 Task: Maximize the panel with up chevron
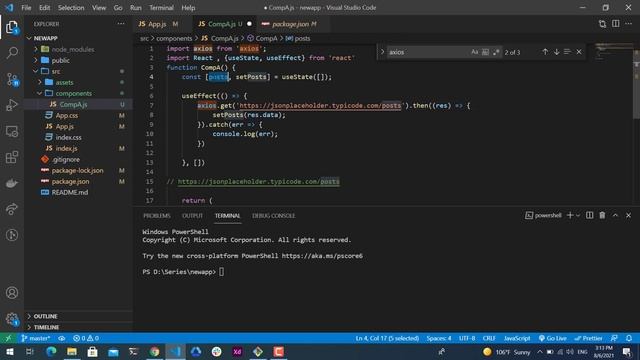(615, 215)
